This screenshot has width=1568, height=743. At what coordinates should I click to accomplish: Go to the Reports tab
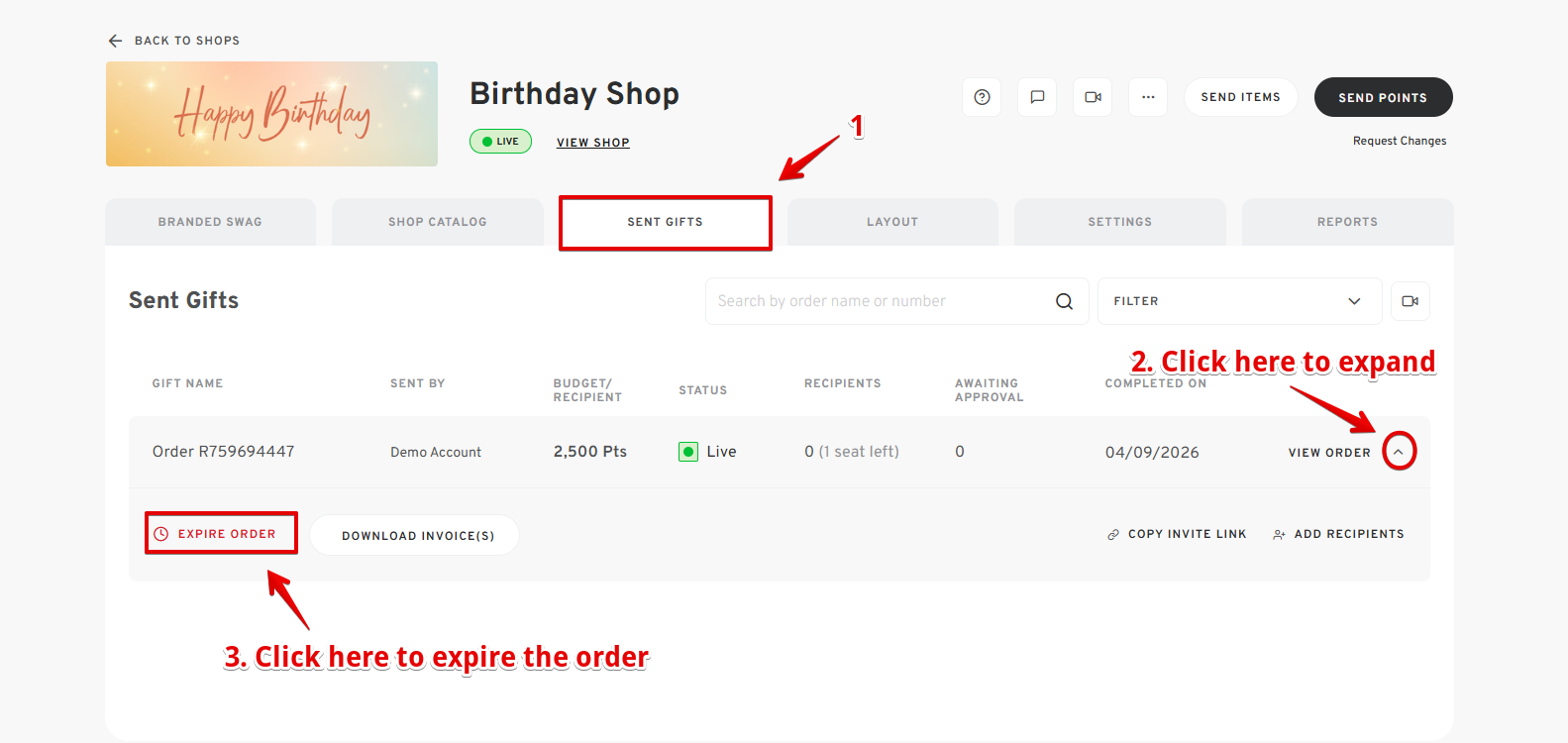coord(1347,222)
